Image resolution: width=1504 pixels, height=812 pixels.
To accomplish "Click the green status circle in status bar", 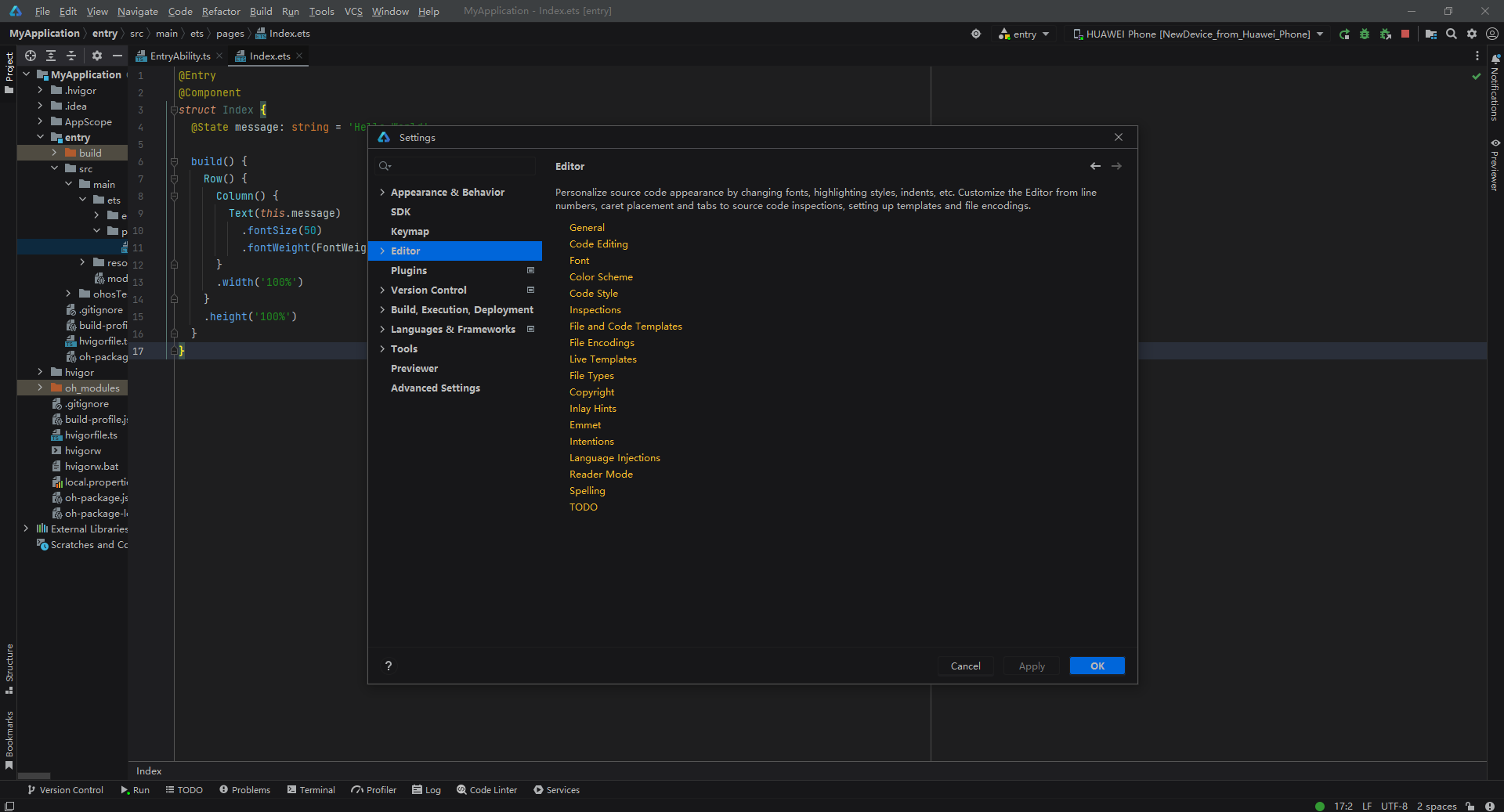I will pyautogui.click(x=1320, y=806).
